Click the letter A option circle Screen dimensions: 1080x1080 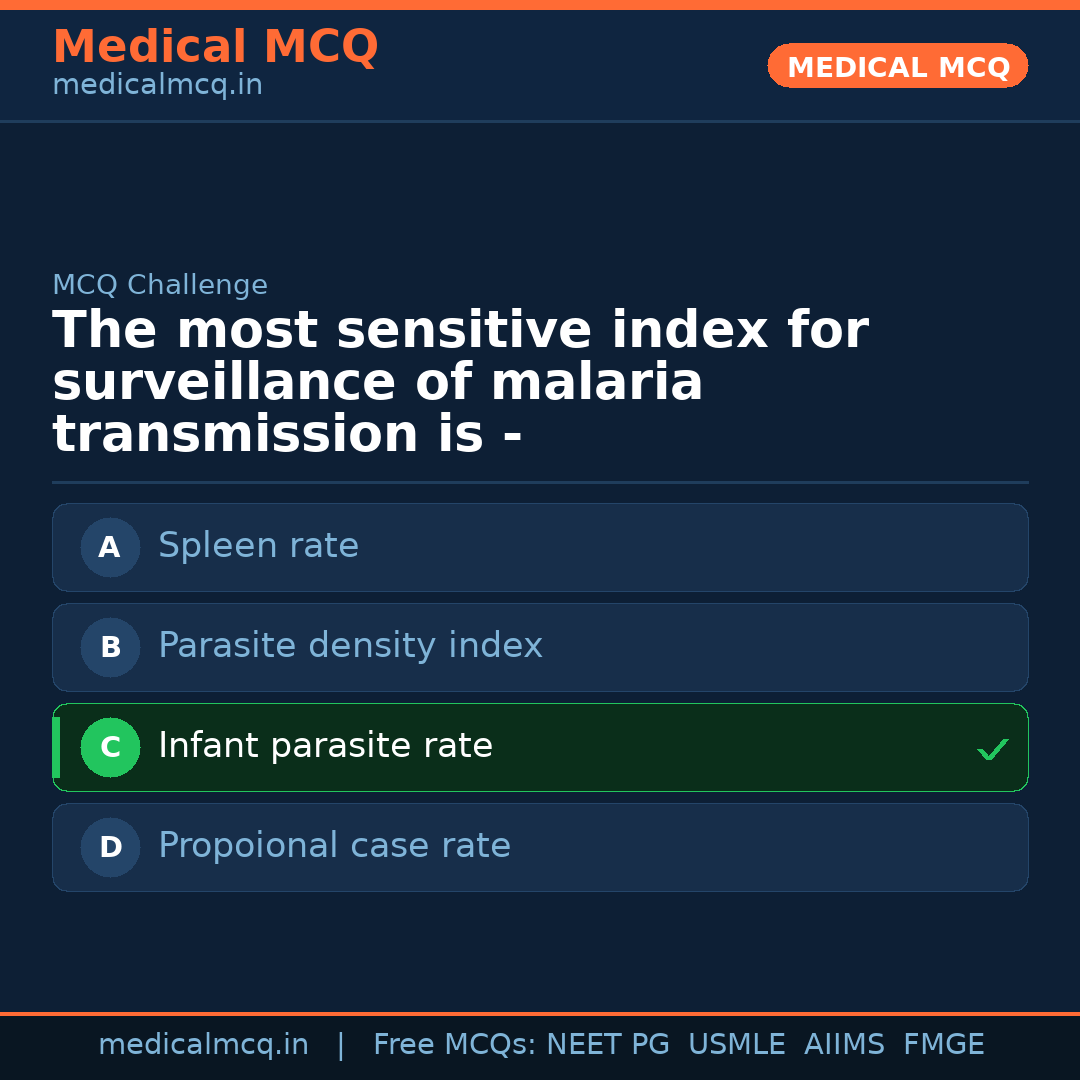(x=110, y=547)
